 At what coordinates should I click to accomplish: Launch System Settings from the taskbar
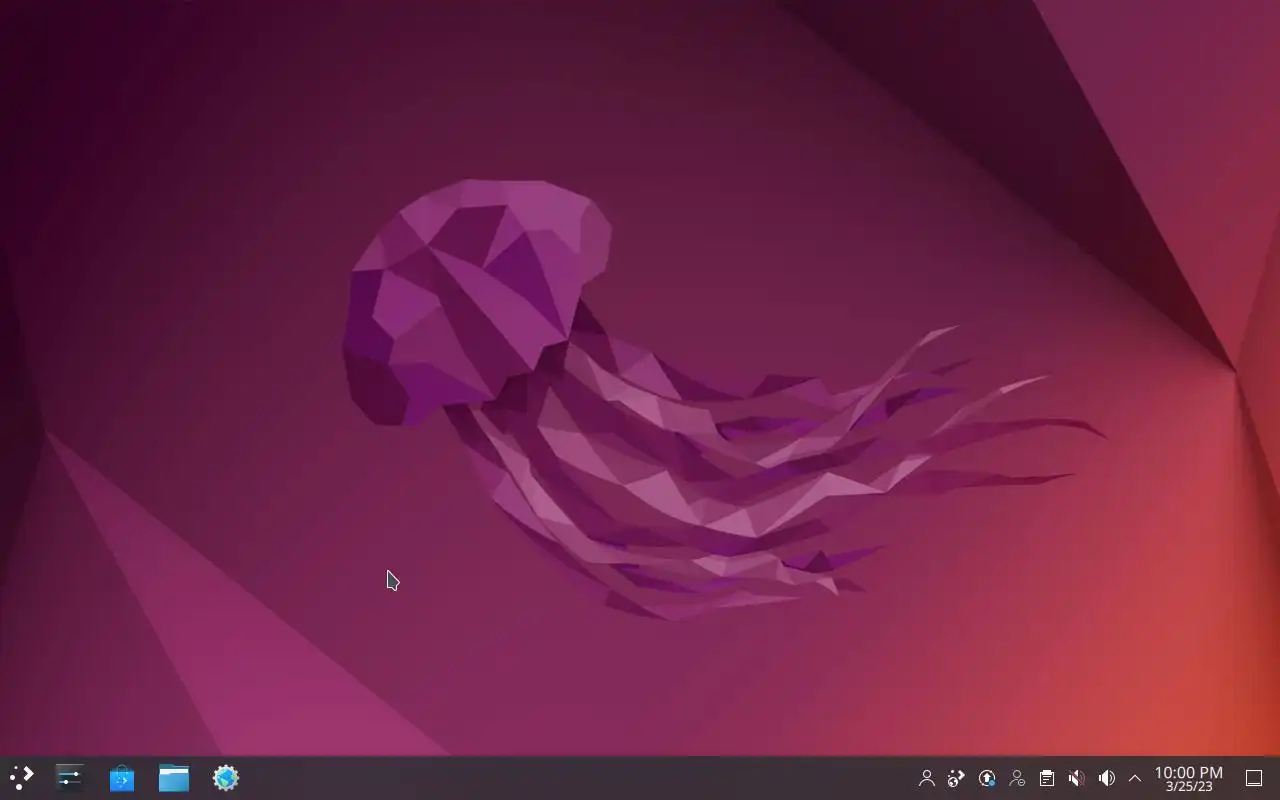tap(70, 778)
